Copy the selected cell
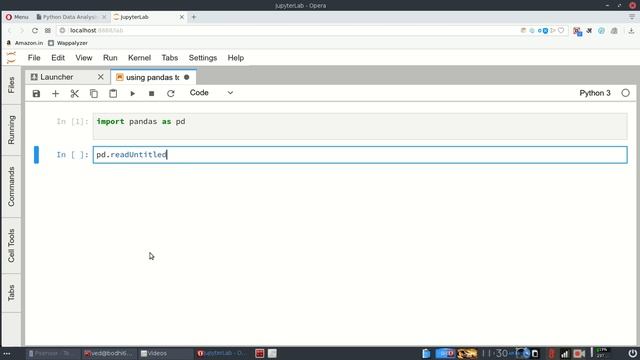 coord(94,93)
